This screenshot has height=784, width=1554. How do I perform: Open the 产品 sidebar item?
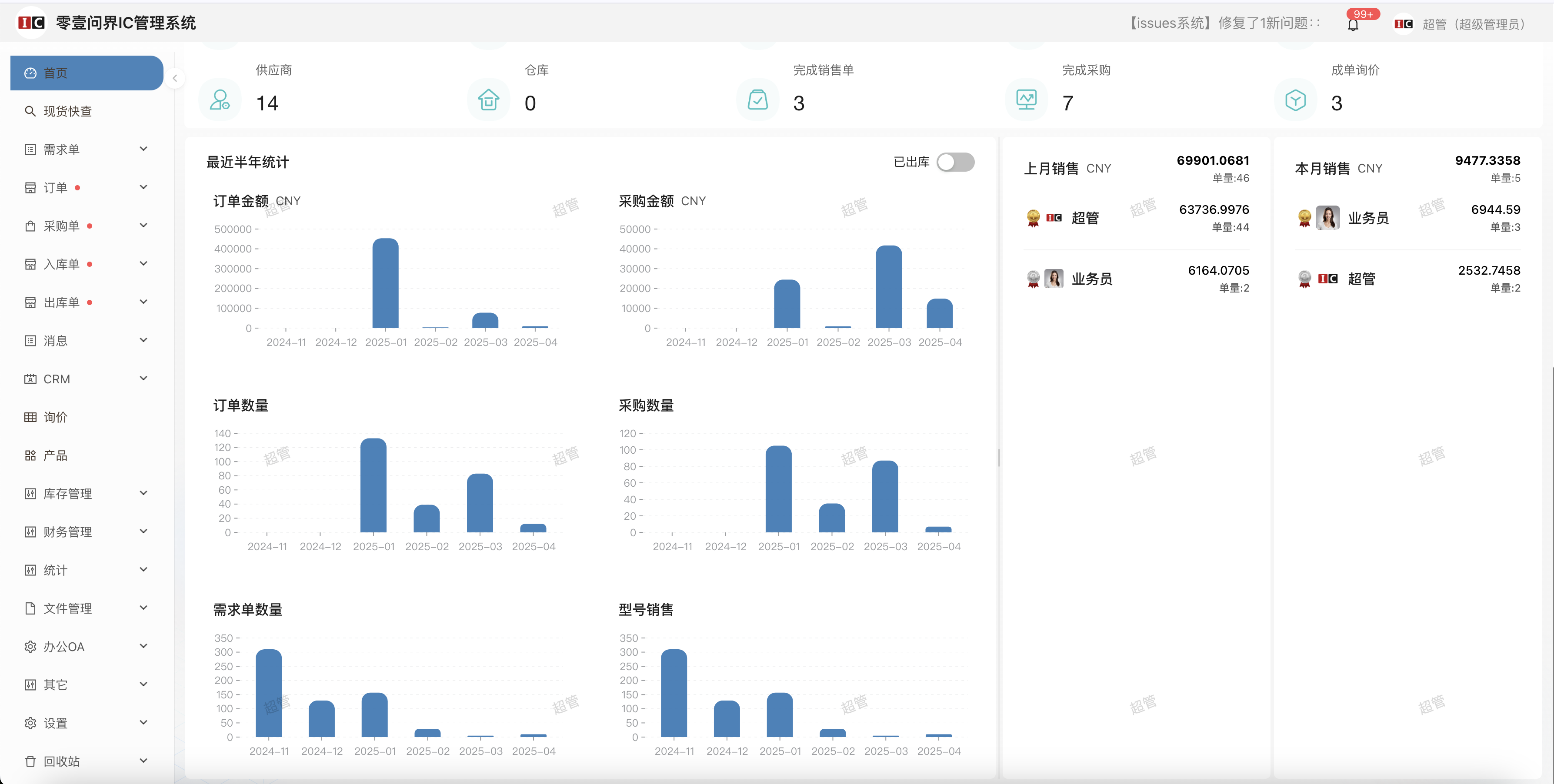click(x=56, y=455)
